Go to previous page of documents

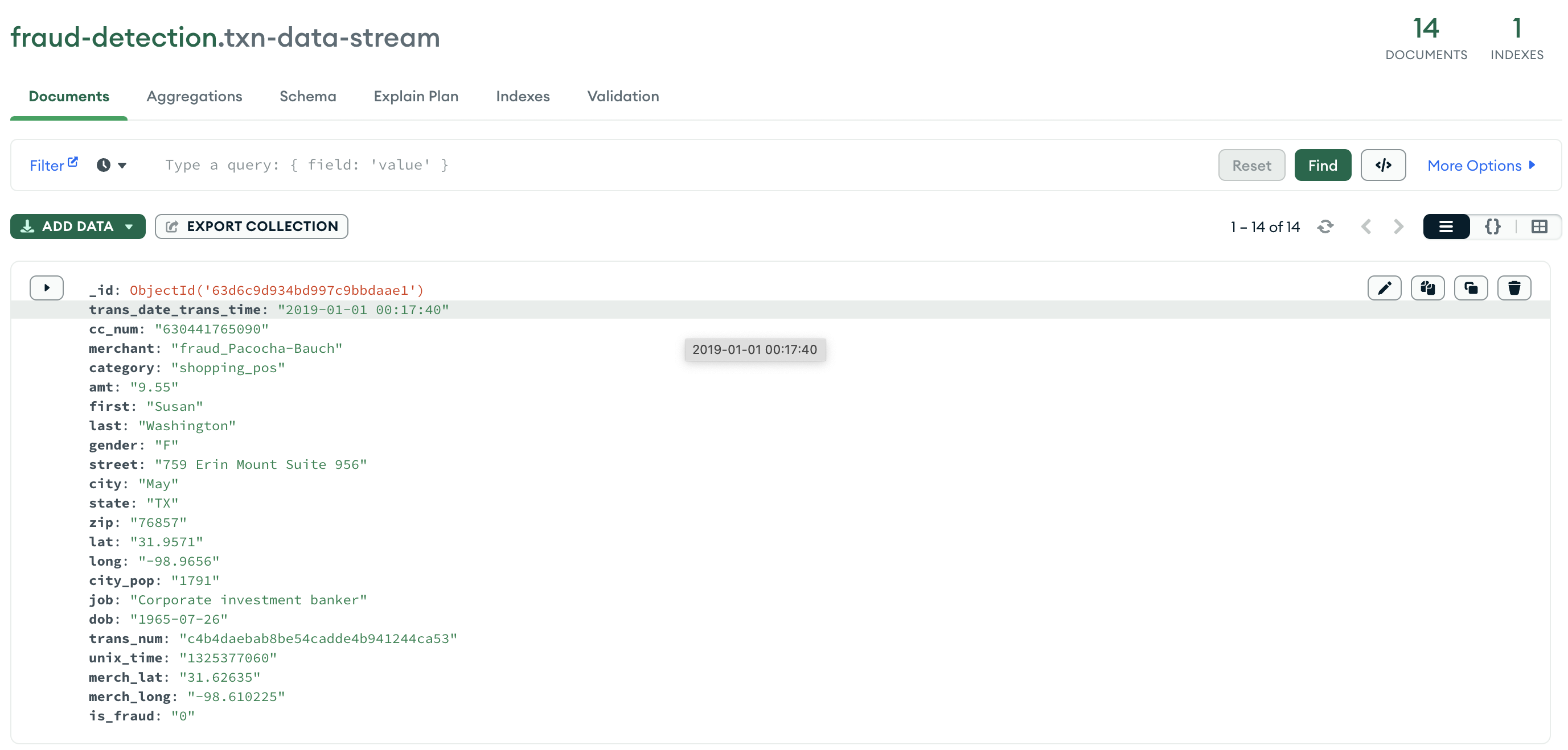(1366, 227)
